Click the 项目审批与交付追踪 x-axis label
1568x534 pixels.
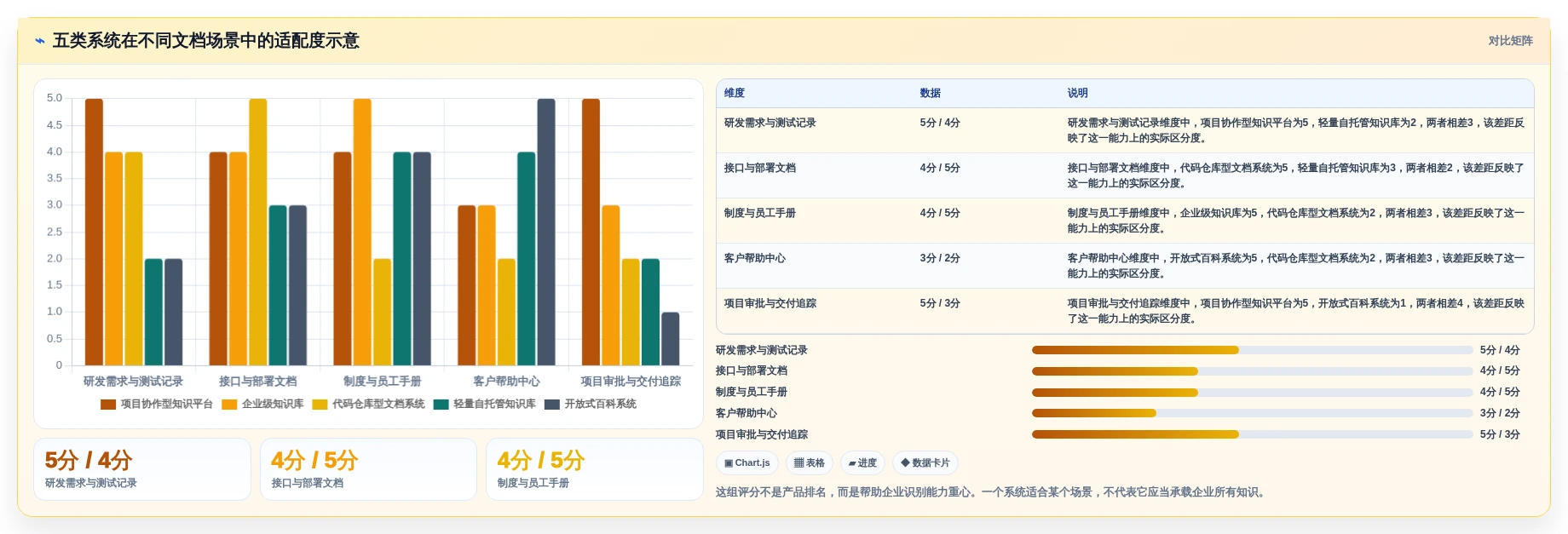[x=631, y=382]
